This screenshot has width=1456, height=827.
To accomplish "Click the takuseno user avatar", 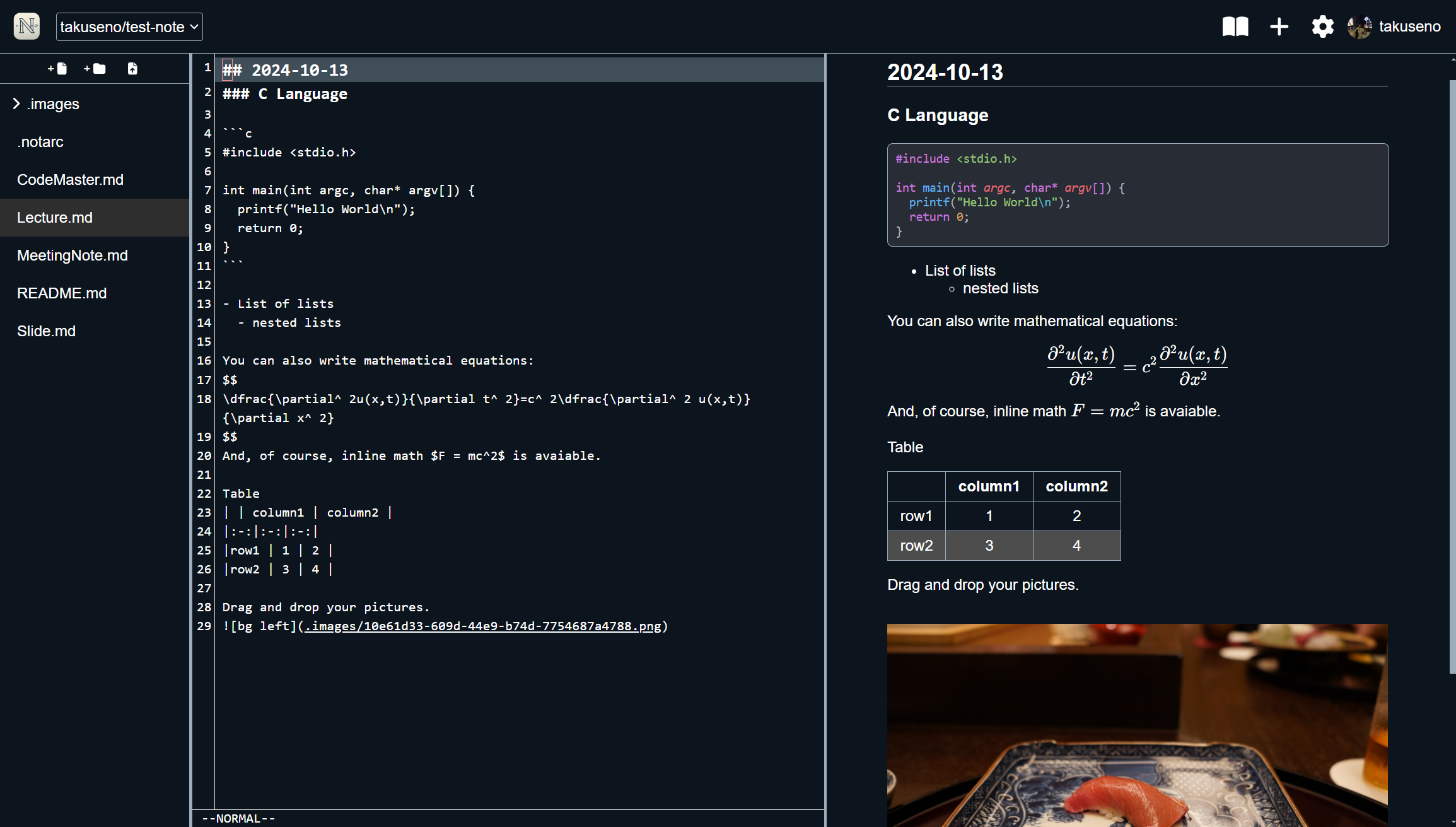I will [1360, 26].
